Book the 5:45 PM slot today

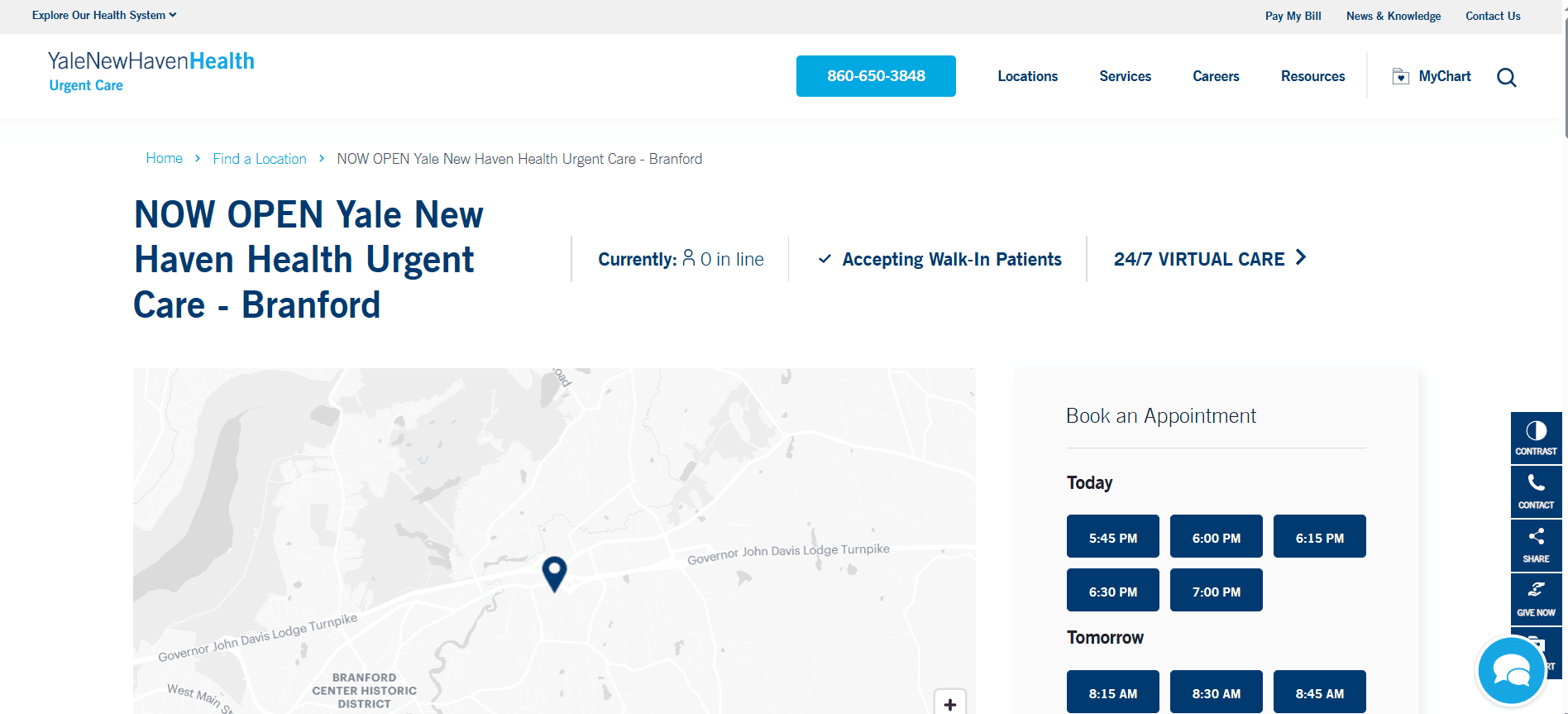point(1113,536)
